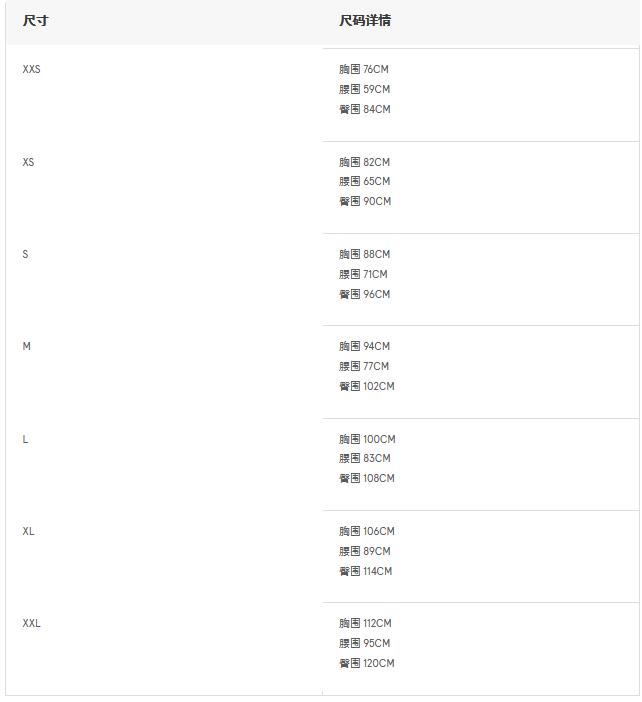This screenshot has width=642, height=702.
Task: Click the 腰围 59CM measurement text
Action: coord(364,89)
